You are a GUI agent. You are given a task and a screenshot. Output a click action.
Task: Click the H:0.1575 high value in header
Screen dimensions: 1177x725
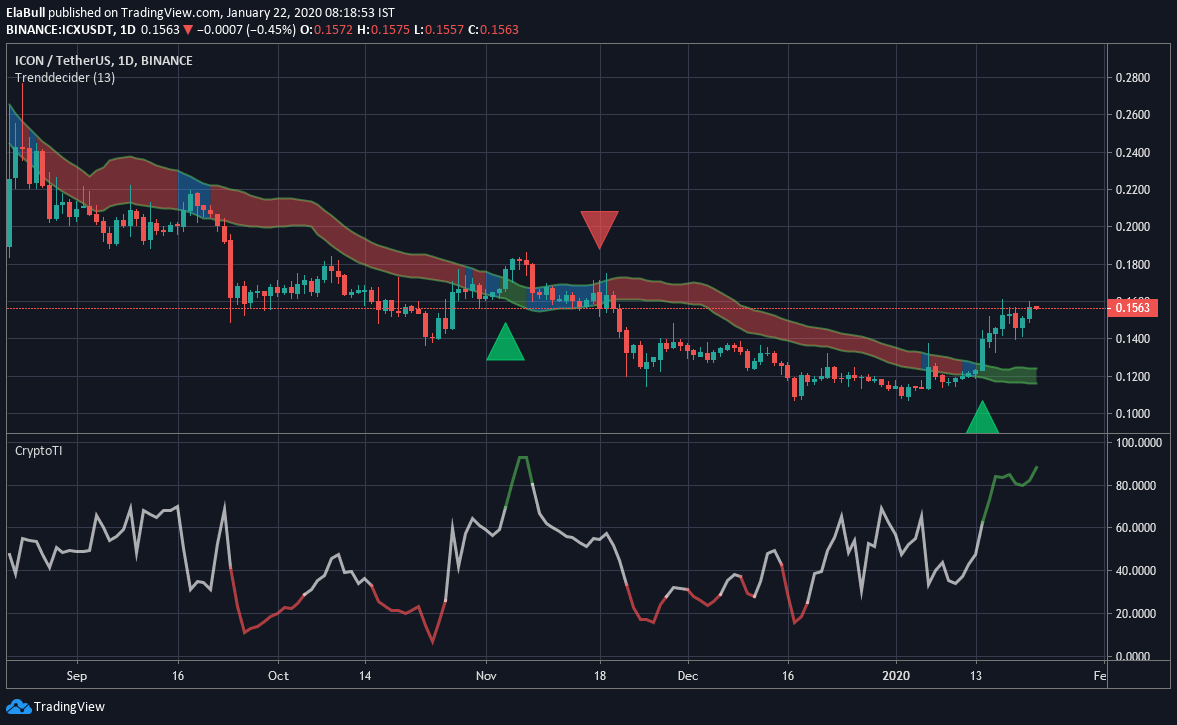383,30
